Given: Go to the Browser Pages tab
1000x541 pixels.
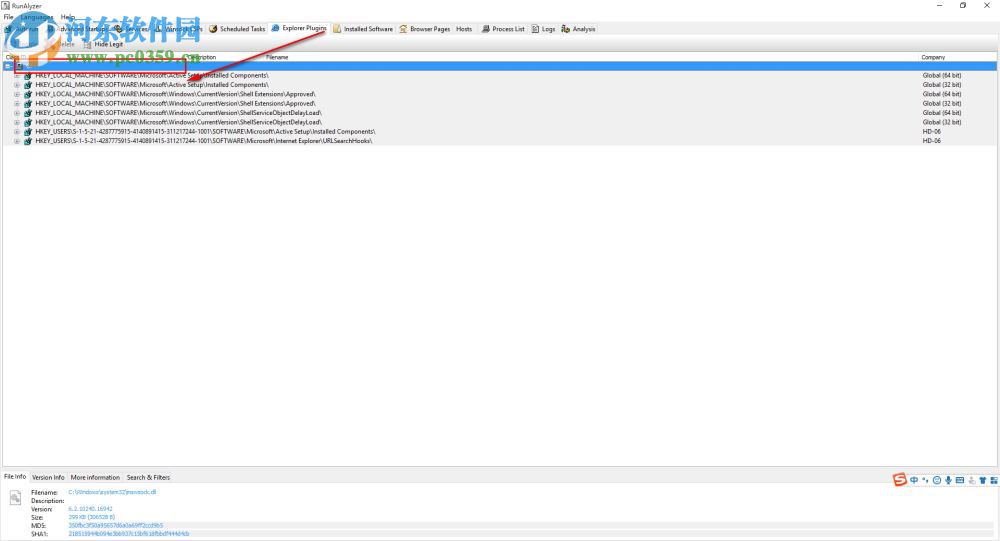Looking at the screenshot, I should [425, 29].
